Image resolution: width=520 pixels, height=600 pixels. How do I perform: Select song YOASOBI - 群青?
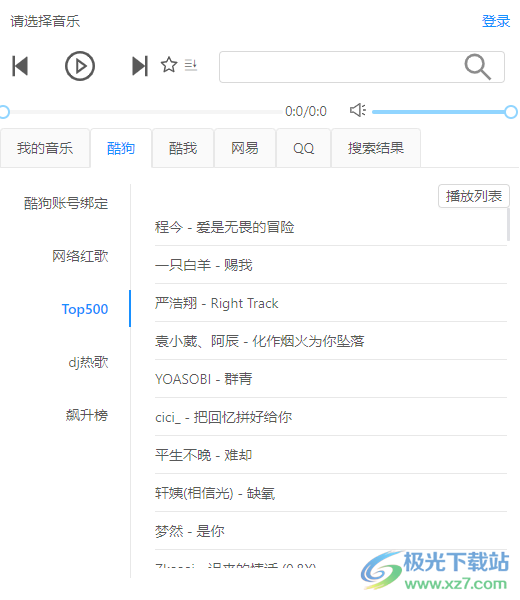331,379
